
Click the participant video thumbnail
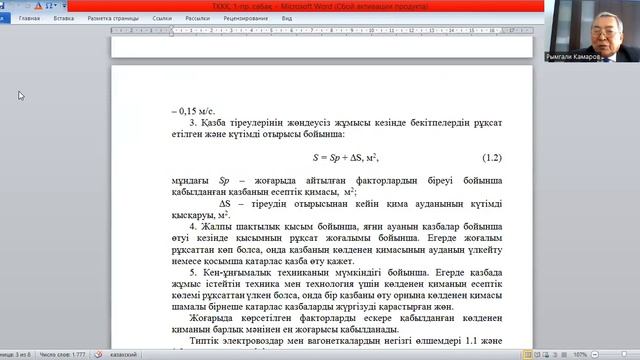[592, 31]
